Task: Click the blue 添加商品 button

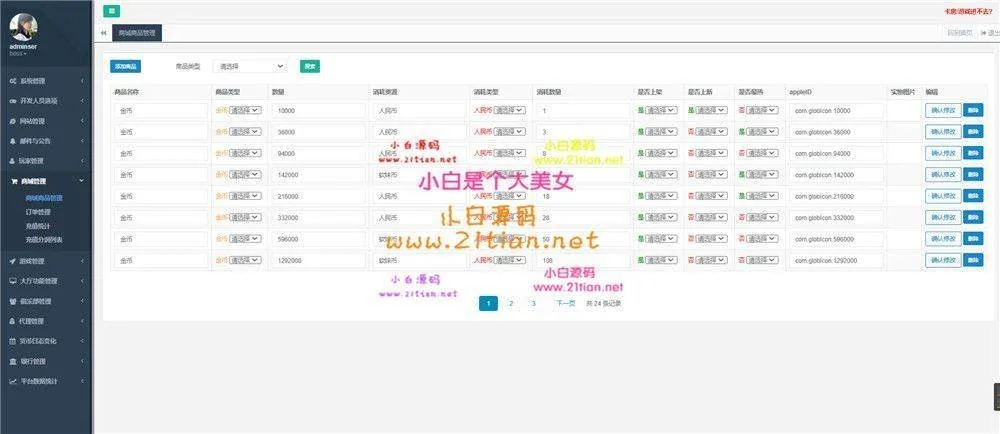Action: click(x=126, y=66)
